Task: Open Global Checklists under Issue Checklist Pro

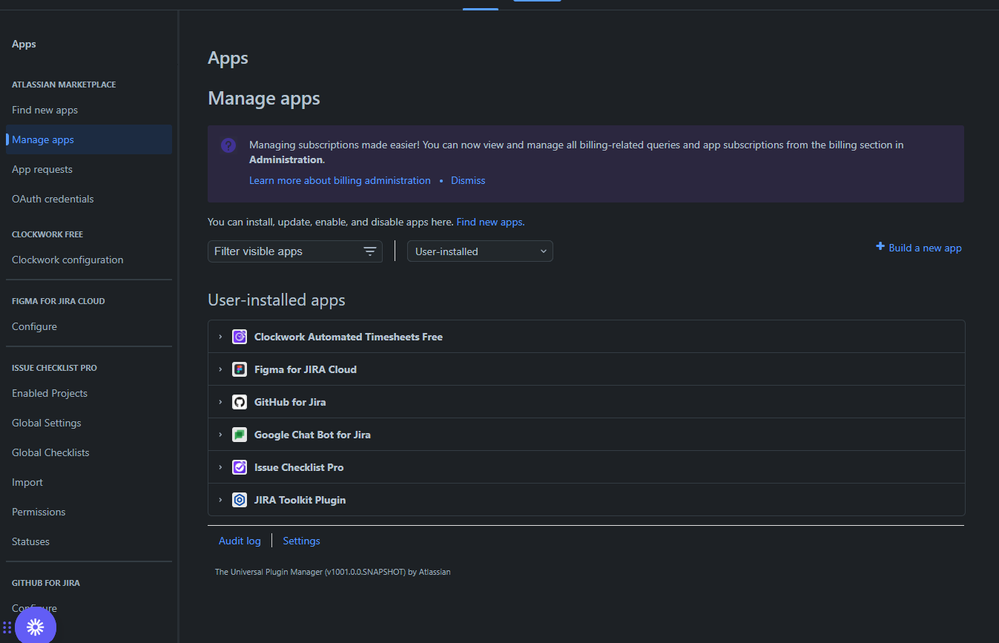Action: coord(50,452)
